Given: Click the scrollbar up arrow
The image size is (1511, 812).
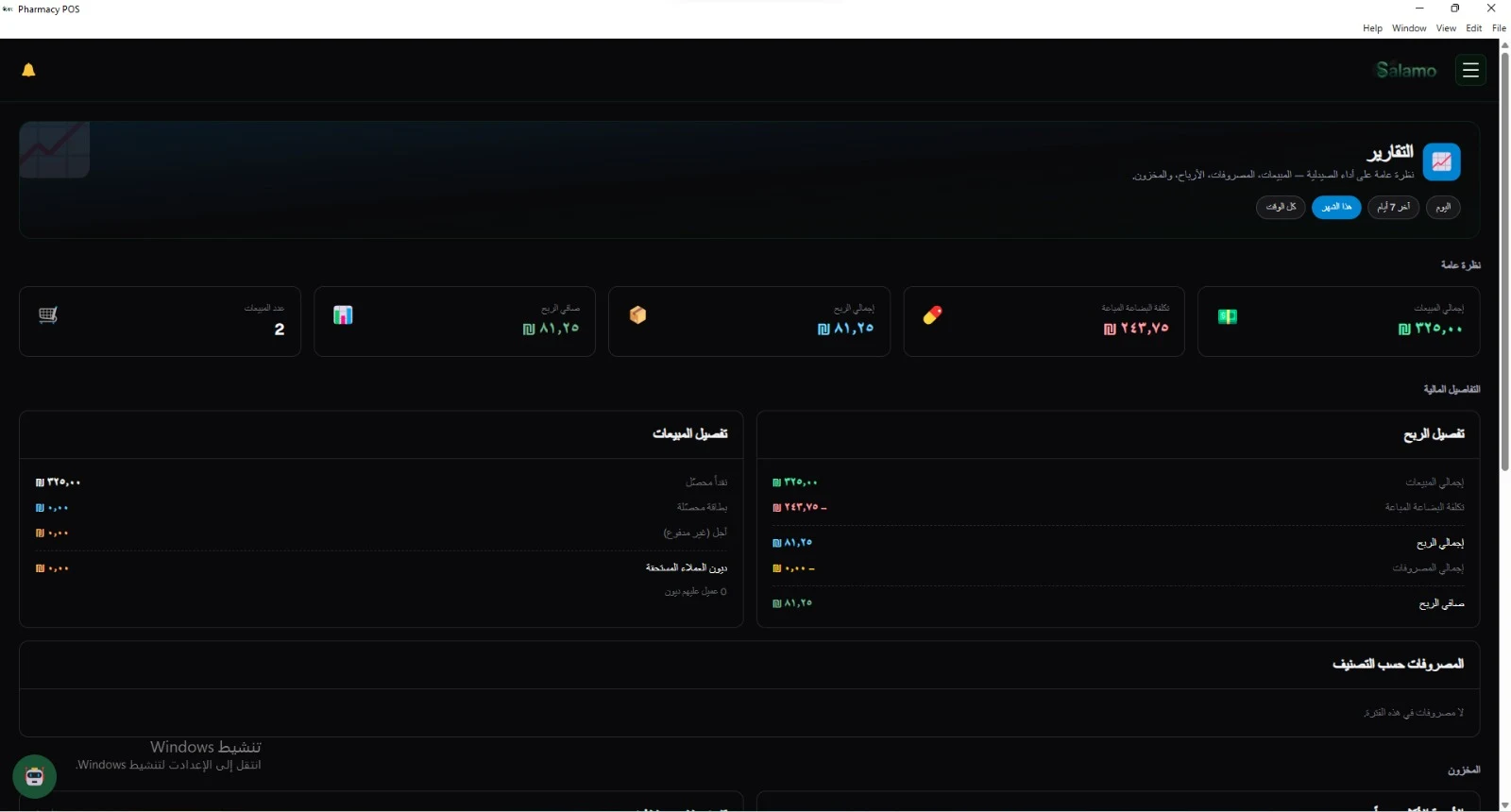Looking at the screenshot, I should 1505,44.
